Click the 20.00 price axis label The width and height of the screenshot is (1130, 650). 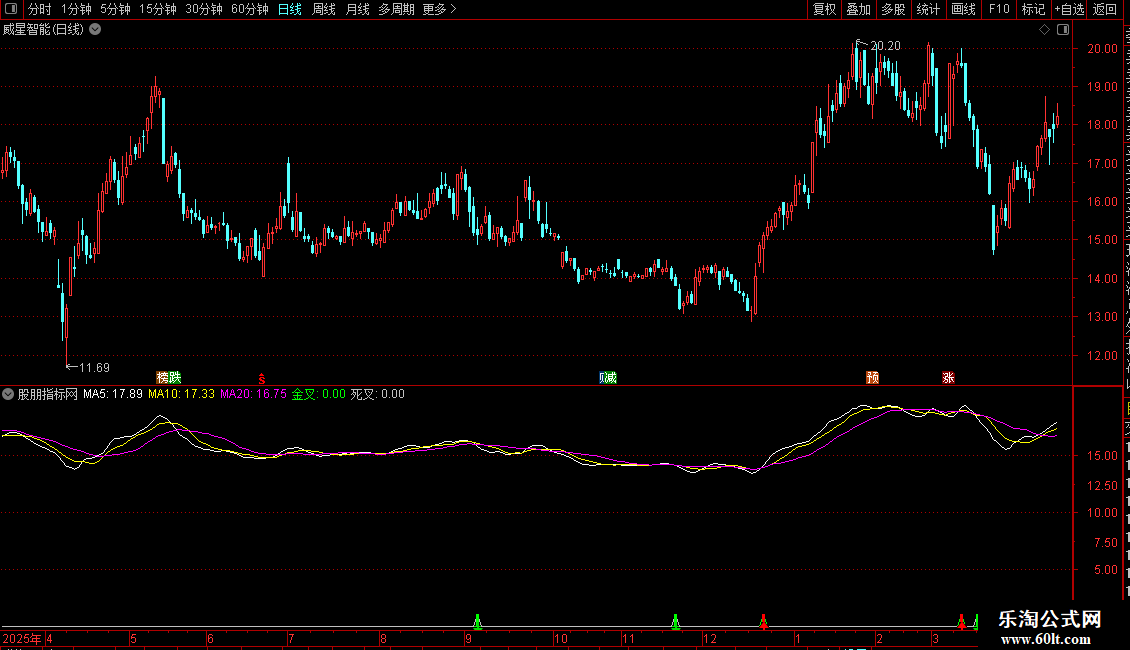1102,49
